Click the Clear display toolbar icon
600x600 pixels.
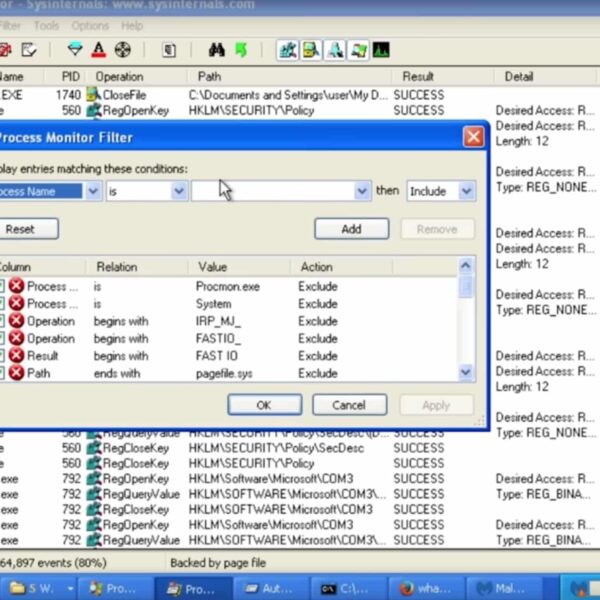coord(29,50)
